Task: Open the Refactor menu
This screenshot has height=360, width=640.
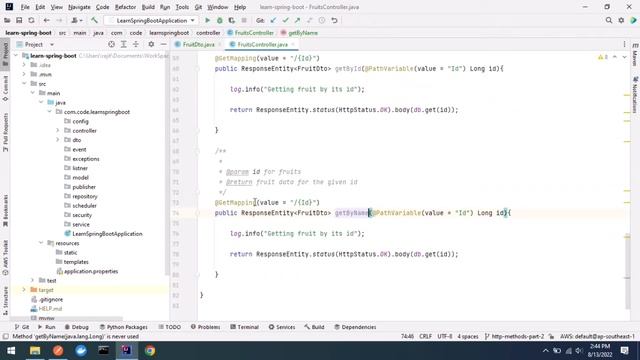Action: pyautogui.click(x=125, y=7)
